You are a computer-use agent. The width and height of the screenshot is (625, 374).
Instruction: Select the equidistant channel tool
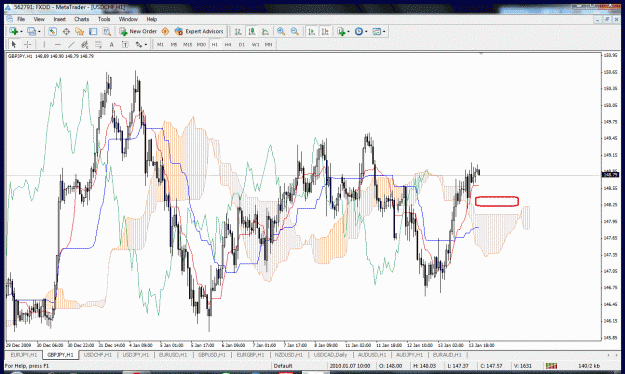coord(85,44)
